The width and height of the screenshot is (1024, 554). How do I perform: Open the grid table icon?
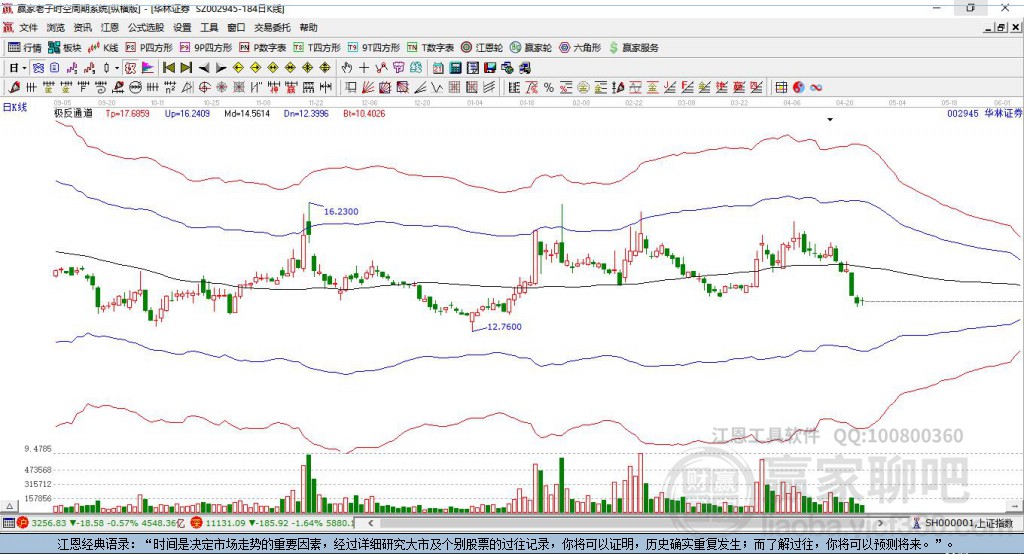[x=781, y=88]
